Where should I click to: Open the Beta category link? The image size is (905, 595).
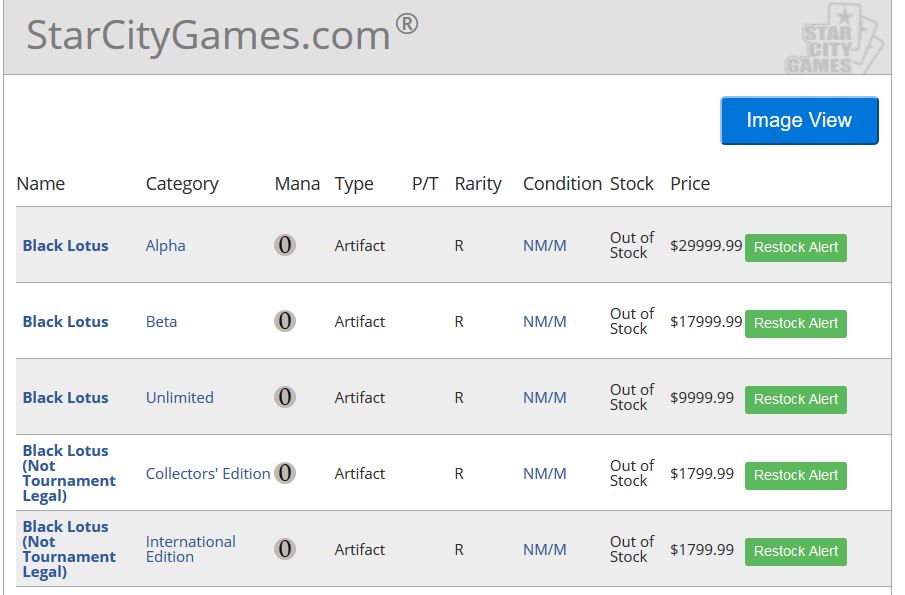click(x=161, y=321)
